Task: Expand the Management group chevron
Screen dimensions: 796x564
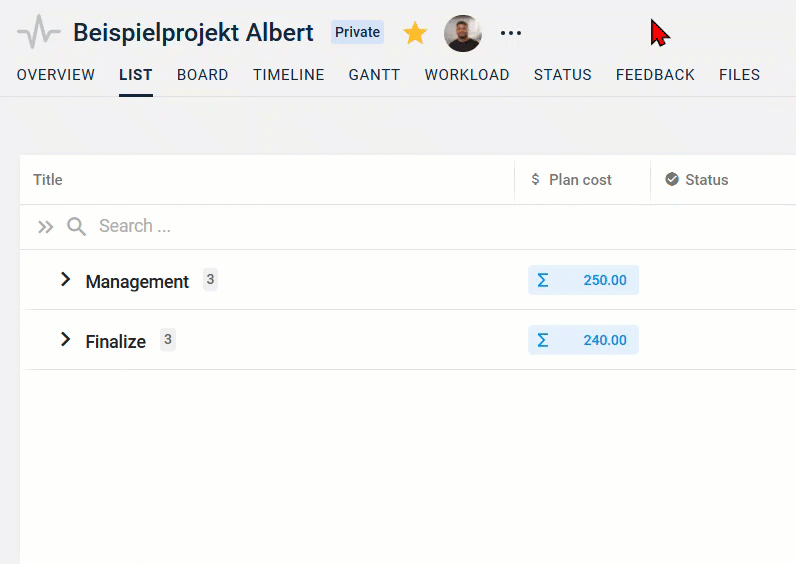Action: pyautogui.click(x=65, y=279)
